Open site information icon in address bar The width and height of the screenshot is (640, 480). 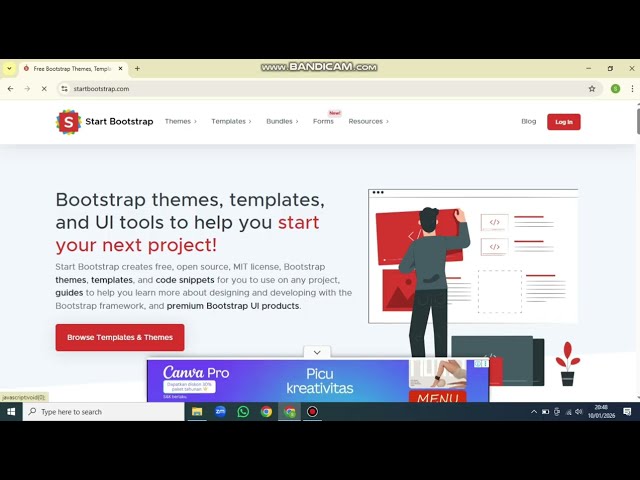click(x=64, y=89)
